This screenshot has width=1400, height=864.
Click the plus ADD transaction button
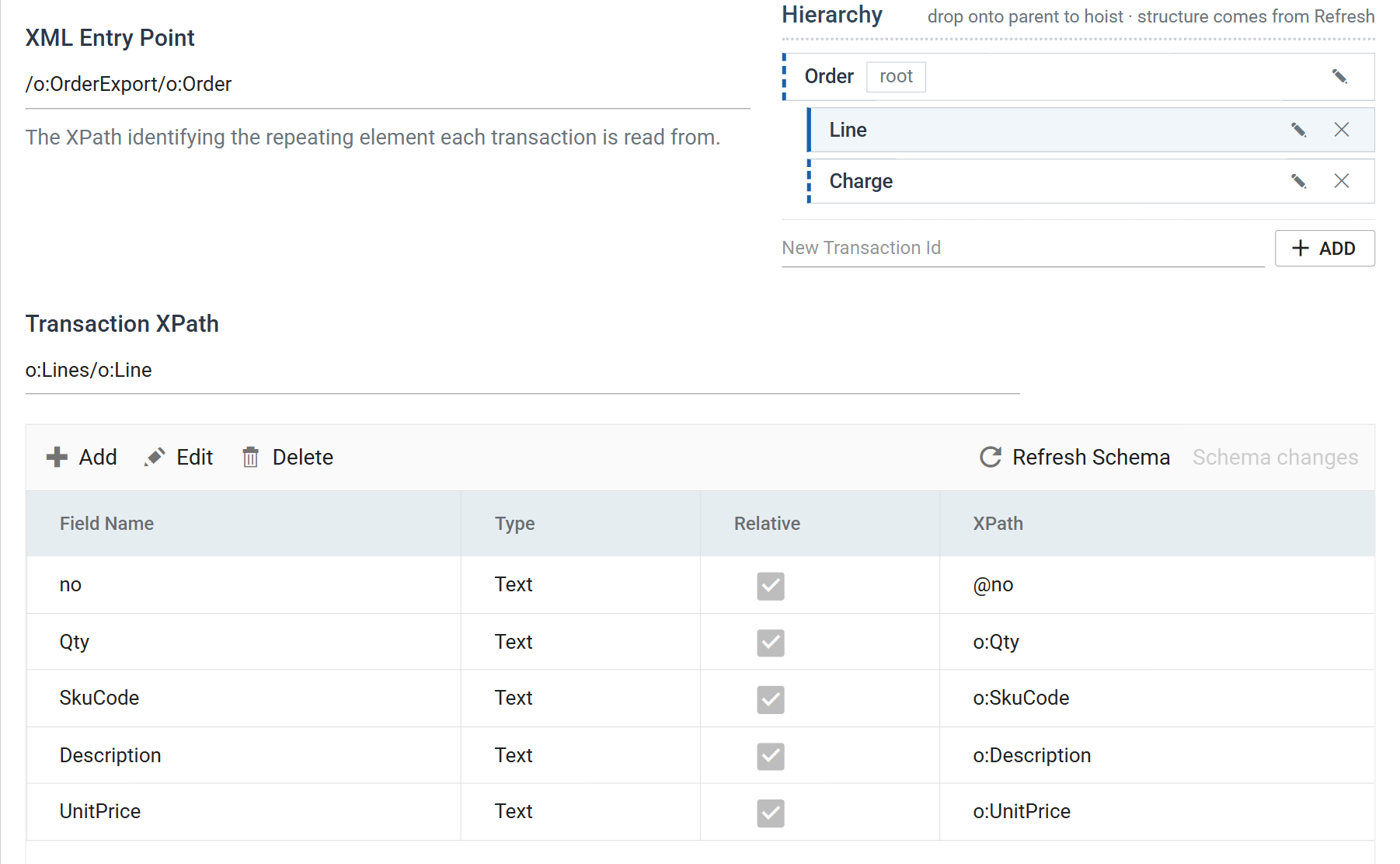[x=1325, y=248]
